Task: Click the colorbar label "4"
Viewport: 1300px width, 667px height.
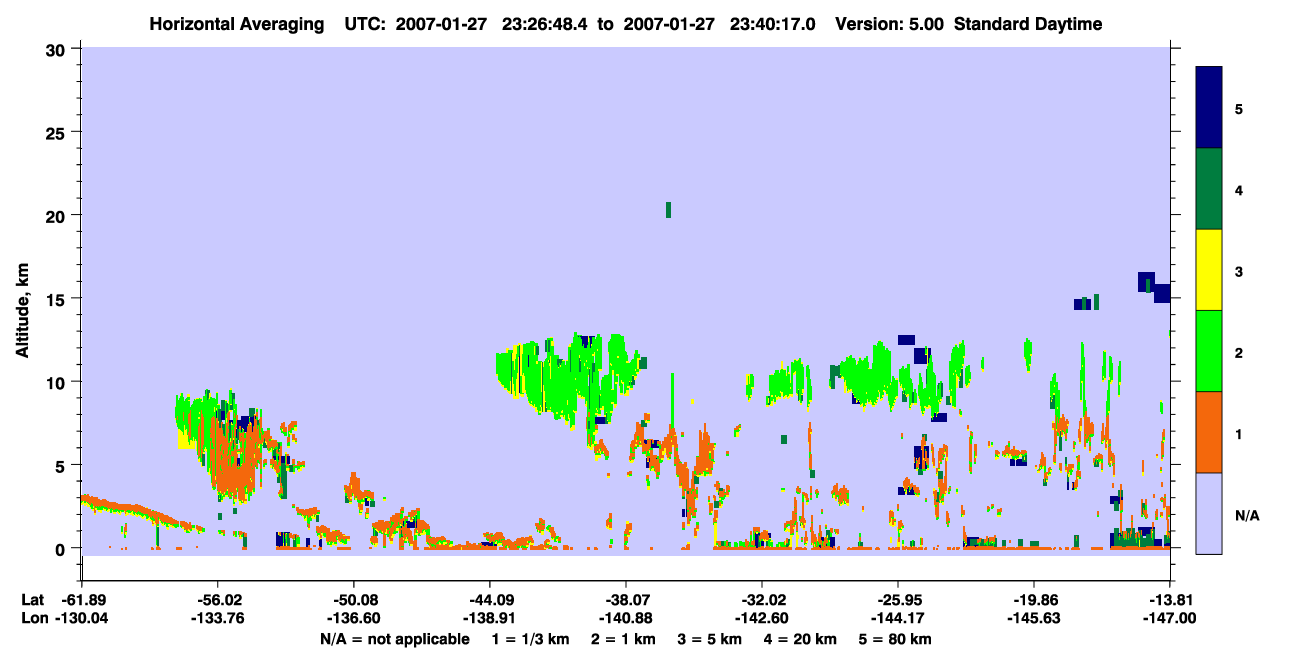Action: [1239, 189]
